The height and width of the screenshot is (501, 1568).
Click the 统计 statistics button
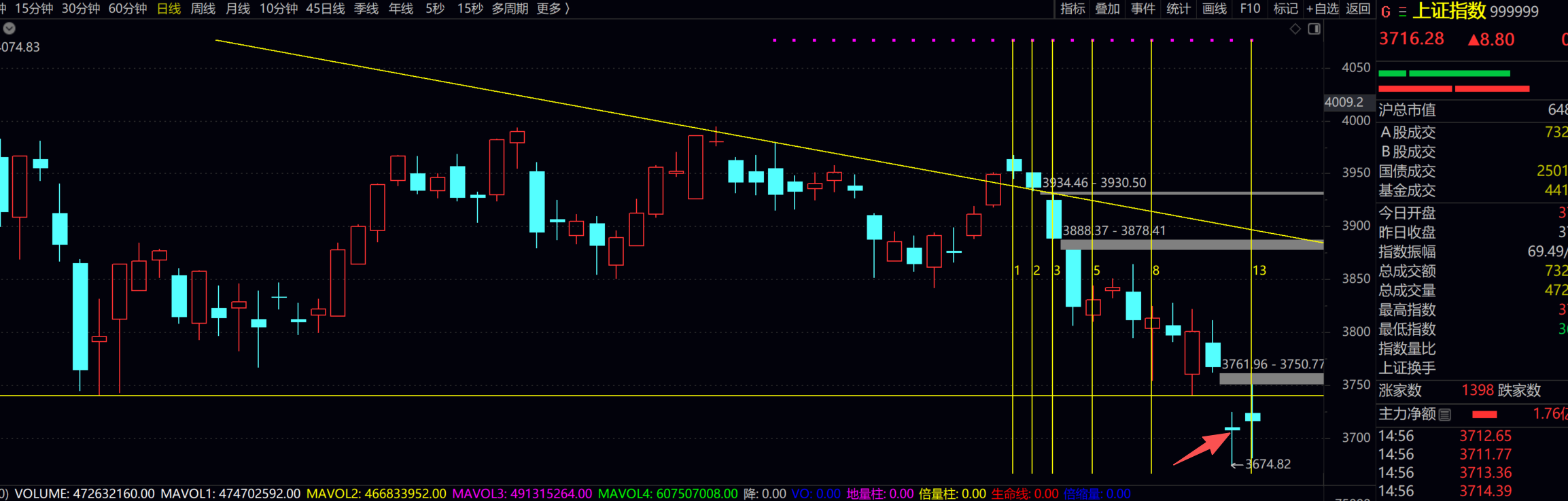pyautogui.click(x=1179, y=9)
